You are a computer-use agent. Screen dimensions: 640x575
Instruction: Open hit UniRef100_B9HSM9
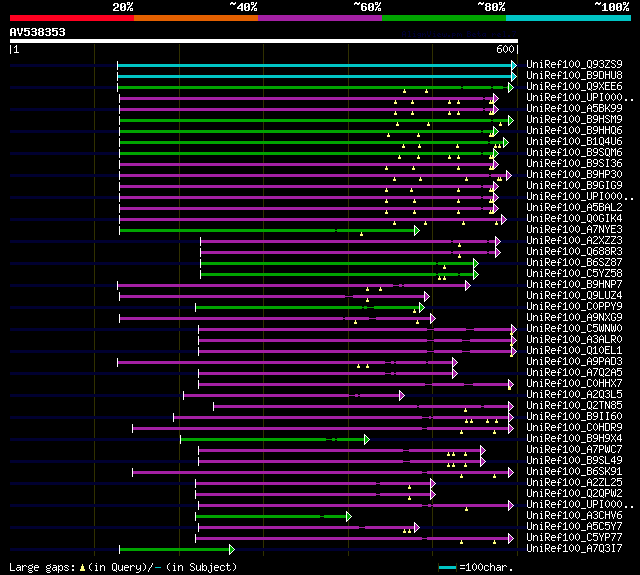pyautogui.click(x=574, y=120)
